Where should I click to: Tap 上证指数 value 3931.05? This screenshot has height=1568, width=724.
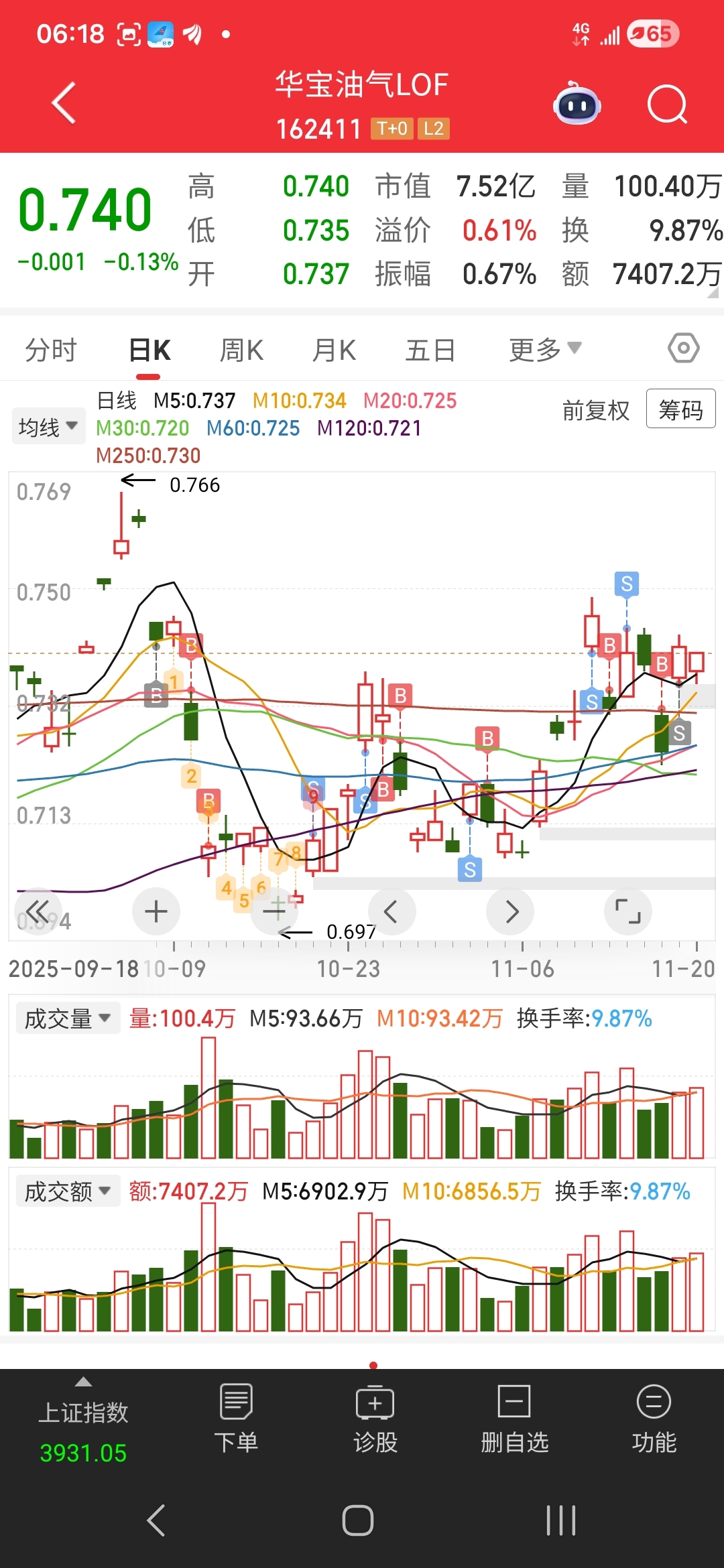click(83, 1453)
